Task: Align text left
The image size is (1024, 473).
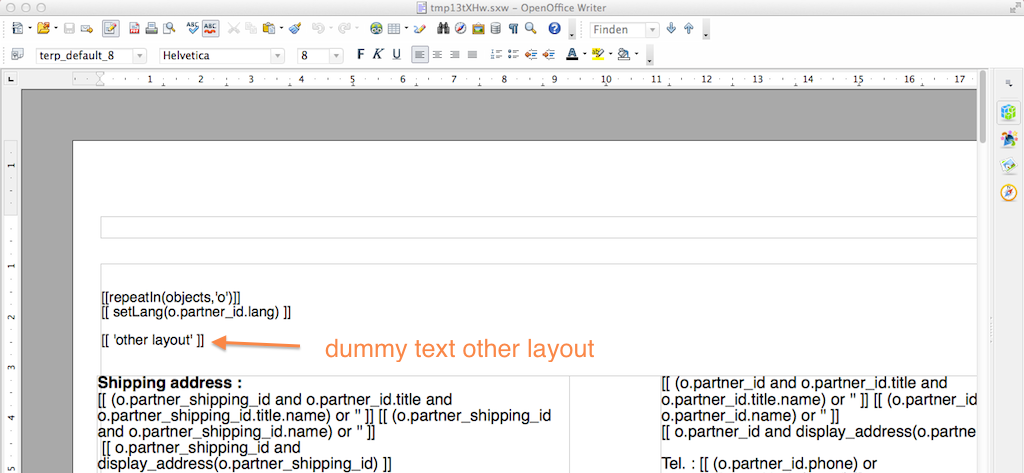Action: 419,55
